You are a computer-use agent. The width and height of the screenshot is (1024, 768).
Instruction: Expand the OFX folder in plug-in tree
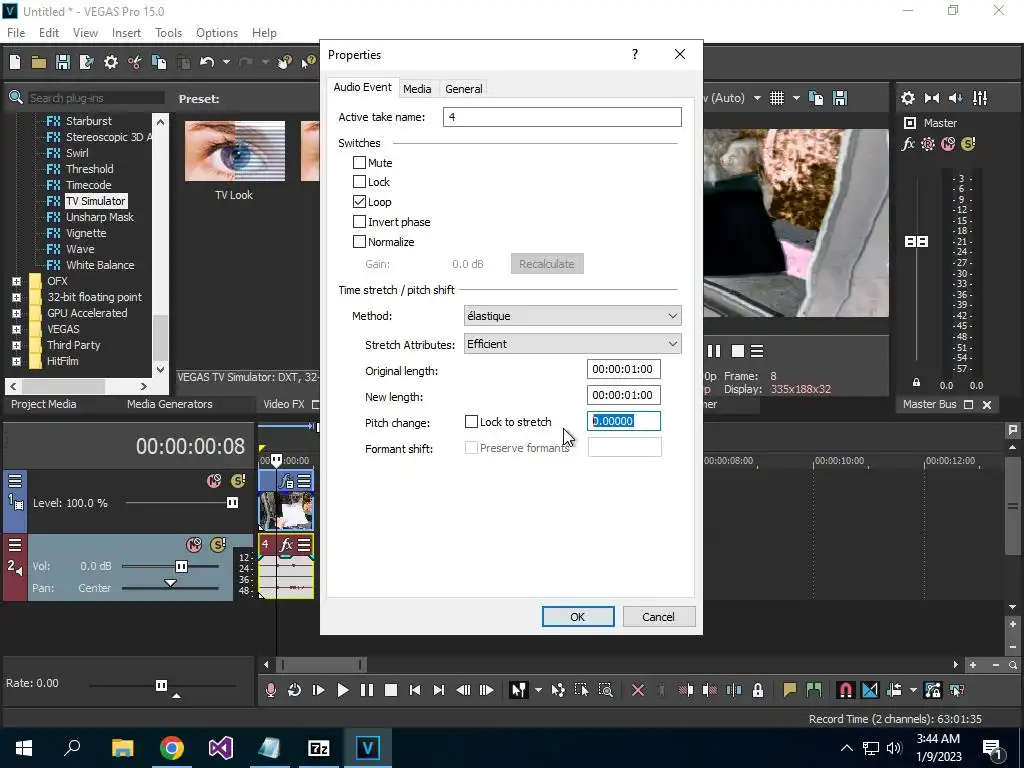16,281
